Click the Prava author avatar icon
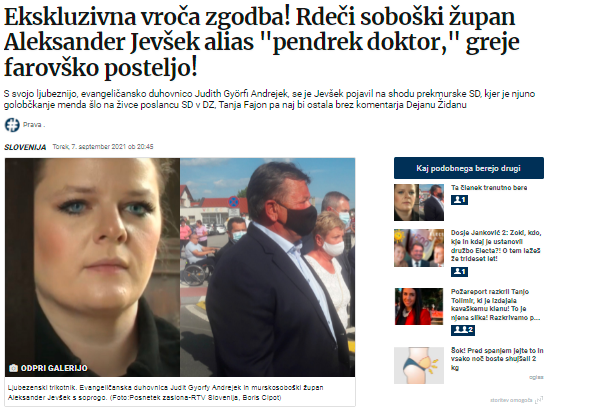Viewport: 600px width, 410px height. (x=12, y=125)
